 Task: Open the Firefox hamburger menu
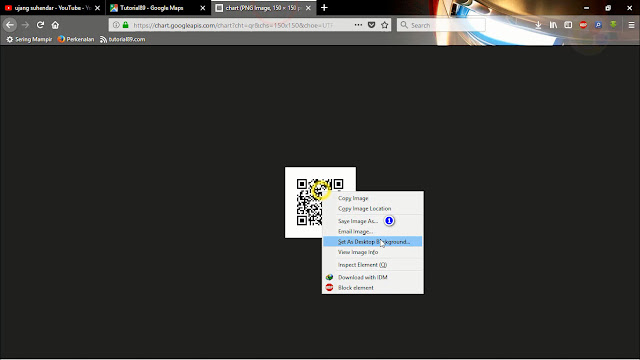(x=631, y=25)
